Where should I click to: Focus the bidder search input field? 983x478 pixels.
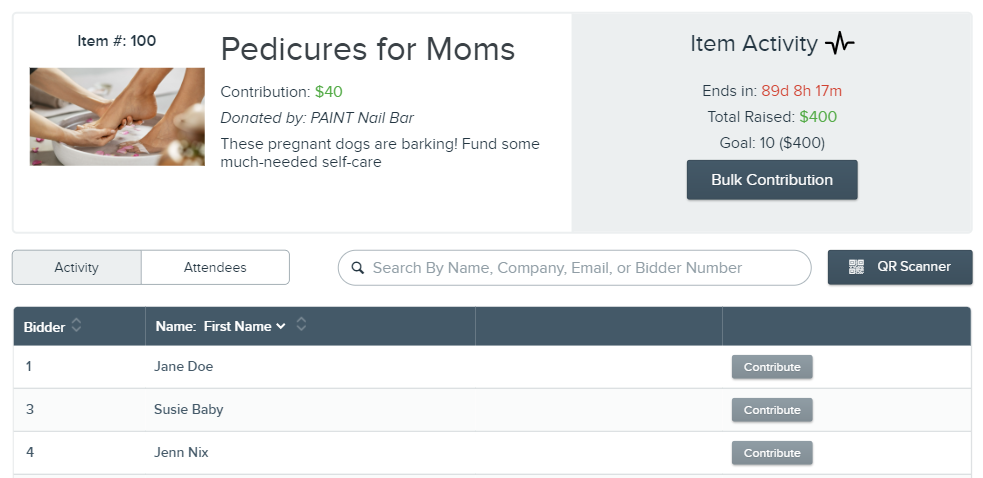coord(574,268)
